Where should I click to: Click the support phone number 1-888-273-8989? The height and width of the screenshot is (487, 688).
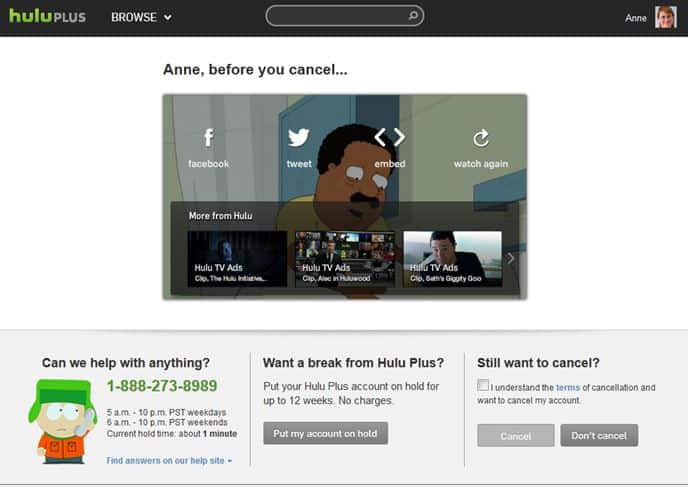coord(162,386)
